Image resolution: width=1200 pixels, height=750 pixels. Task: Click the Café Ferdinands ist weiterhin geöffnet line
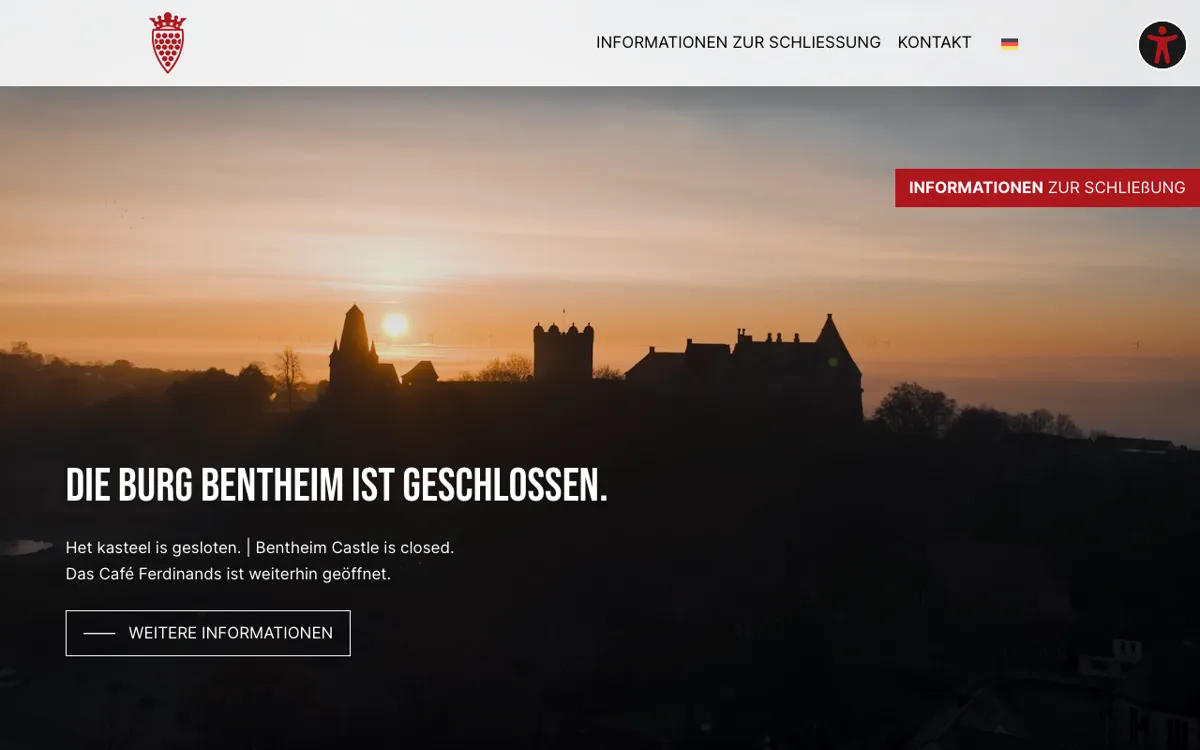coord(228,574)
